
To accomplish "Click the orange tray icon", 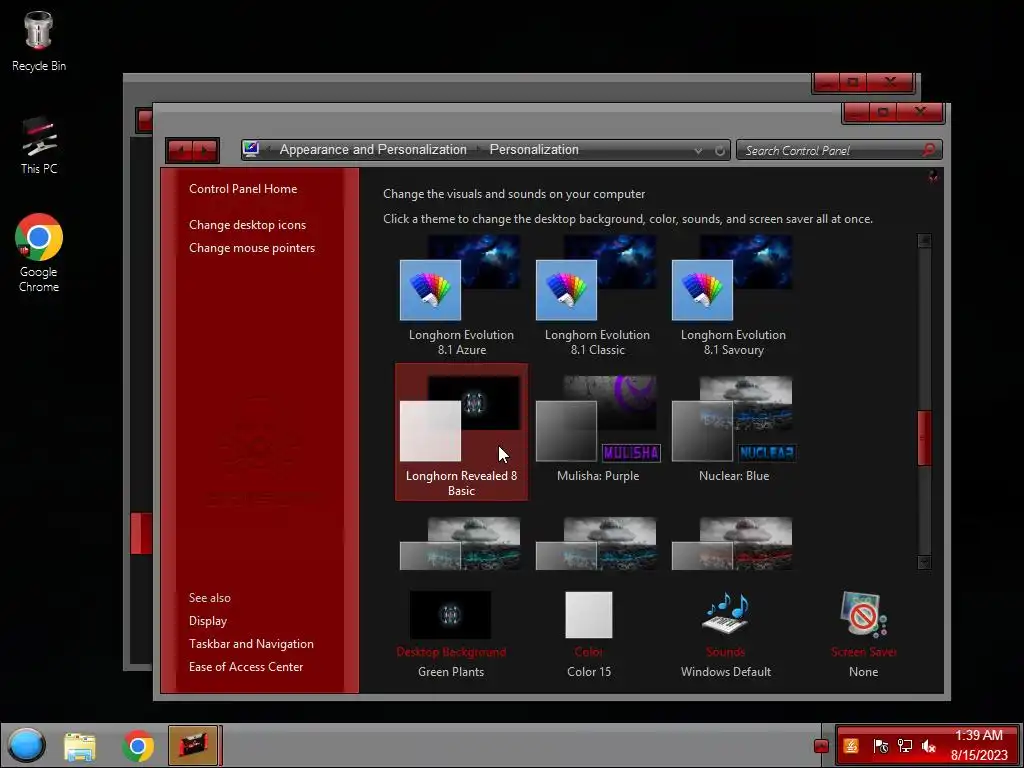I will [851, 745].
